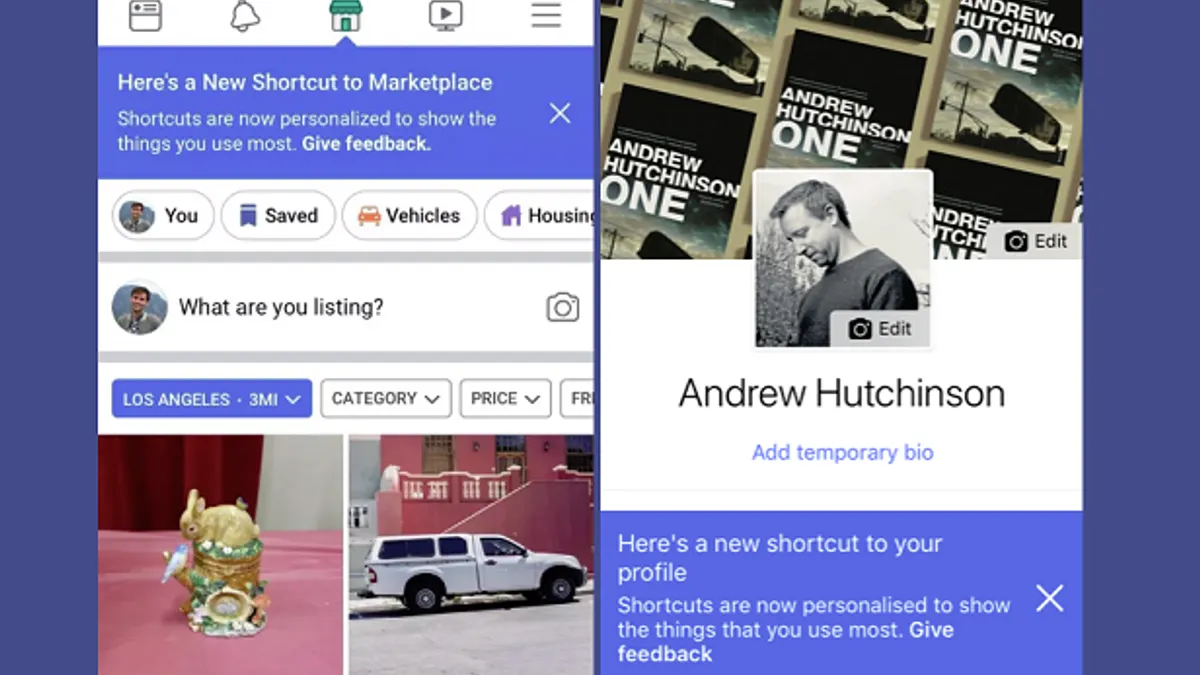Close the profile shortcut banner

click(x=1049, y=599)
